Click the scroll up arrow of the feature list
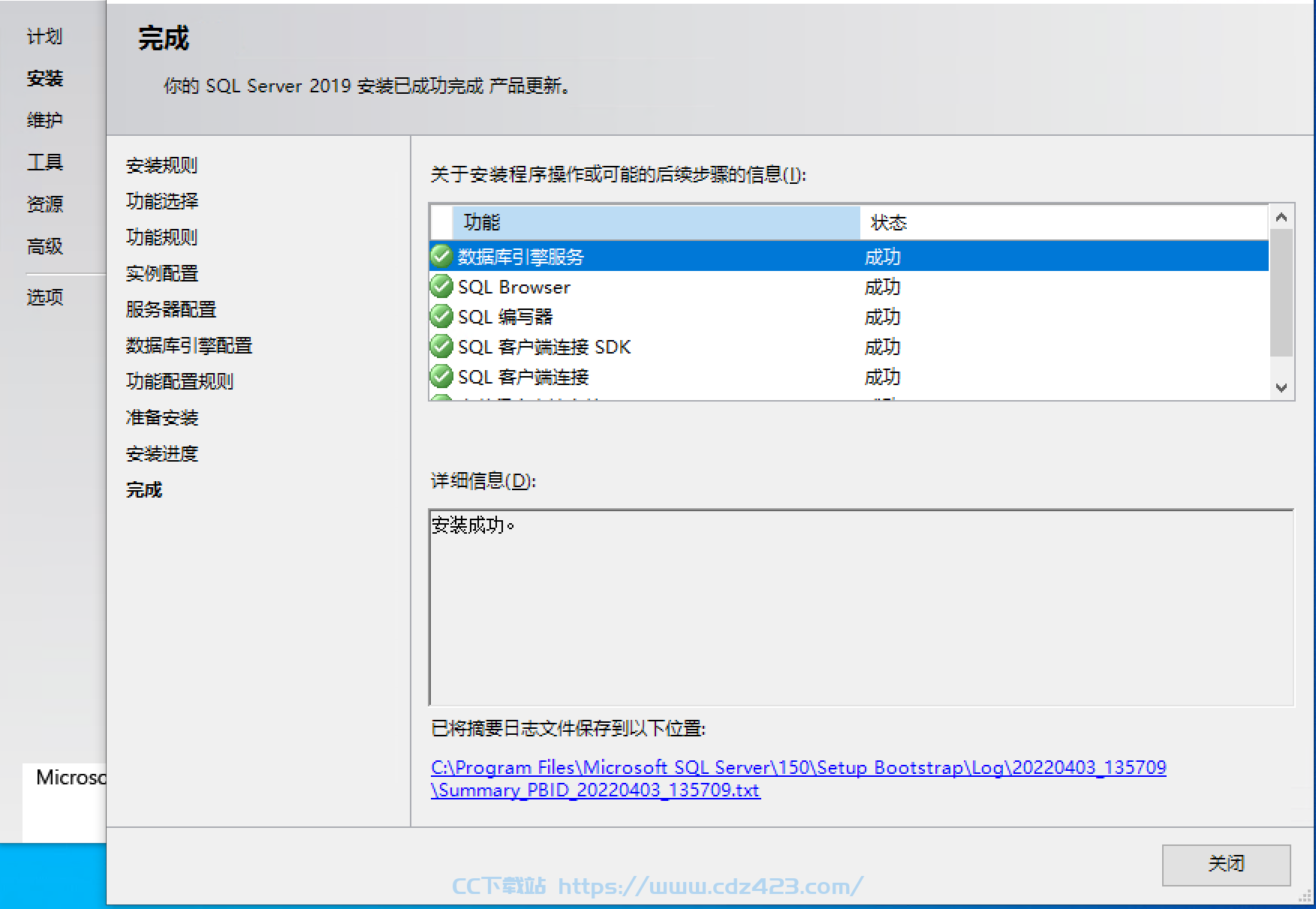 (x=1281, y=217)
